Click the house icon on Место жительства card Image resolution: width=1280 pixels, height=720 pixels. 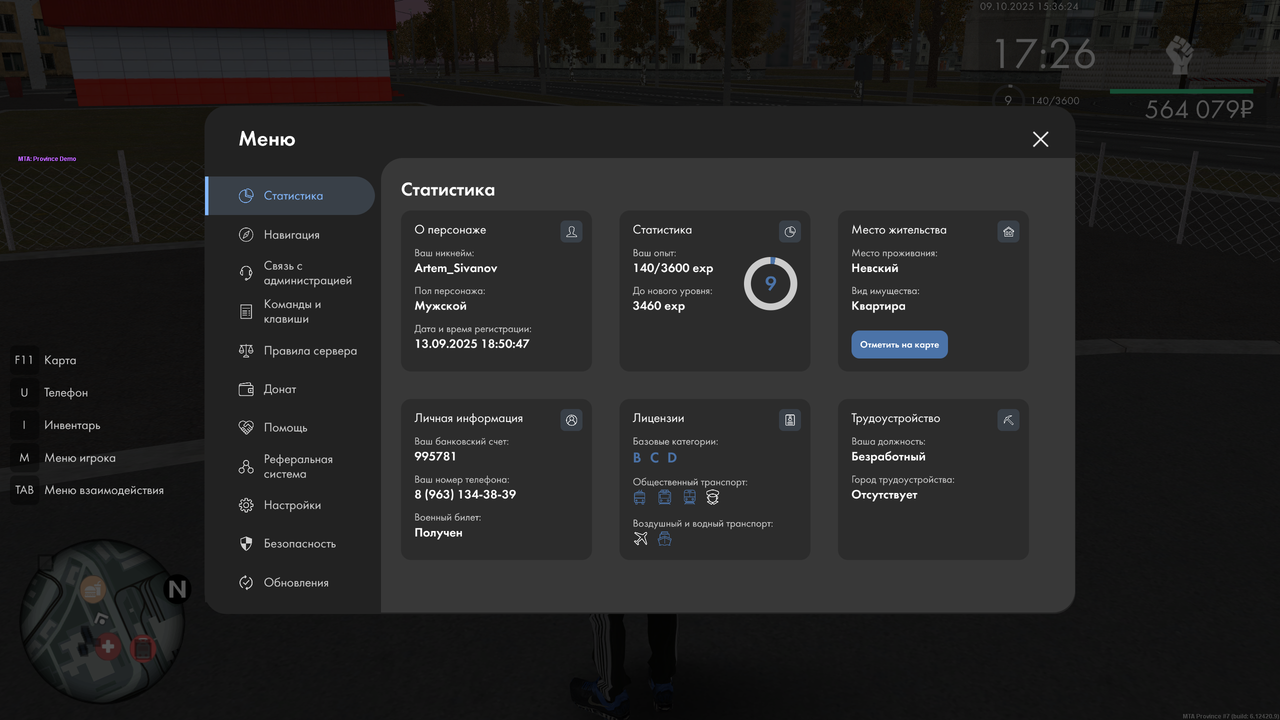coord(1008,232)
